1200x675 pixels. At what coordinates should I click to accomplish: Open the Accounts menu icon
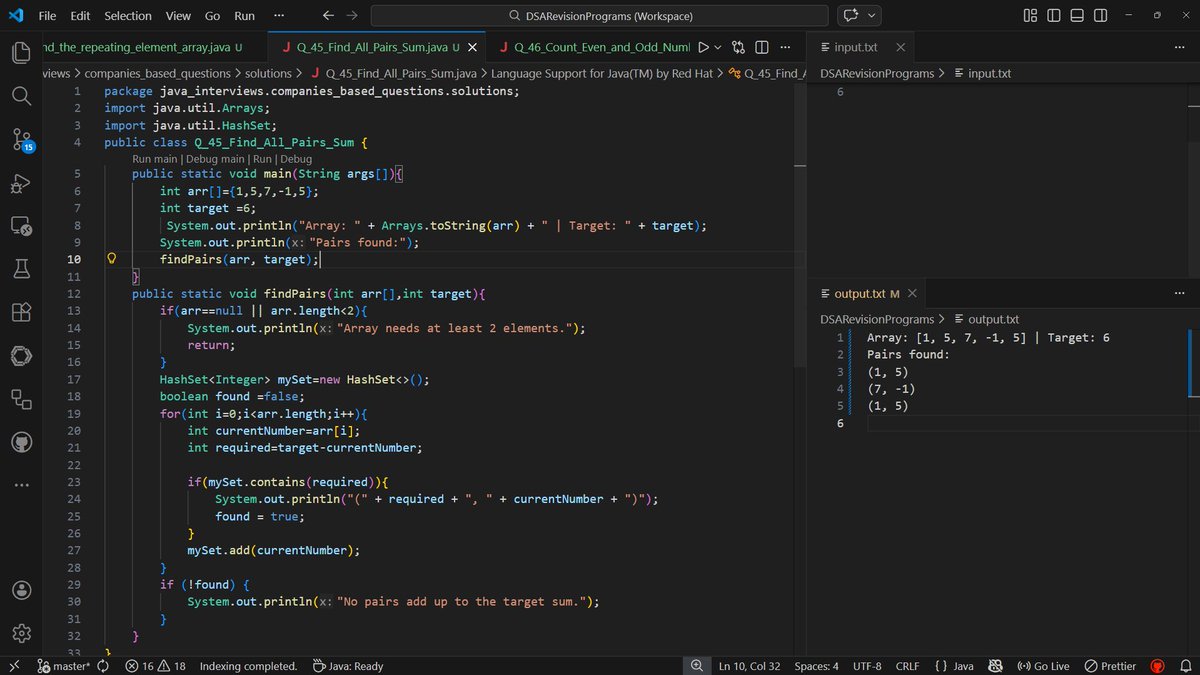[22, 590]
